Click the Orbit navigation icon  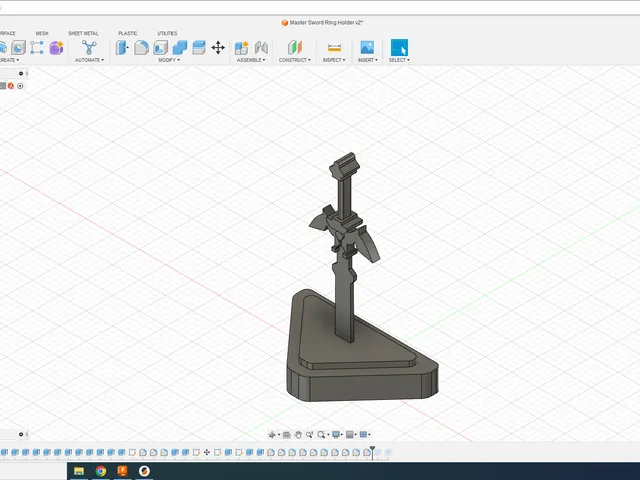(x=272, y=435)
